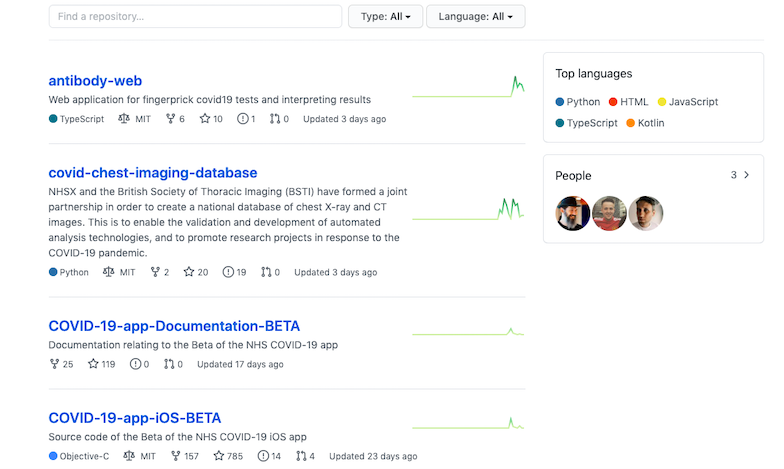
Task: Open the antibody-web repository
Action: coord(95,81)
